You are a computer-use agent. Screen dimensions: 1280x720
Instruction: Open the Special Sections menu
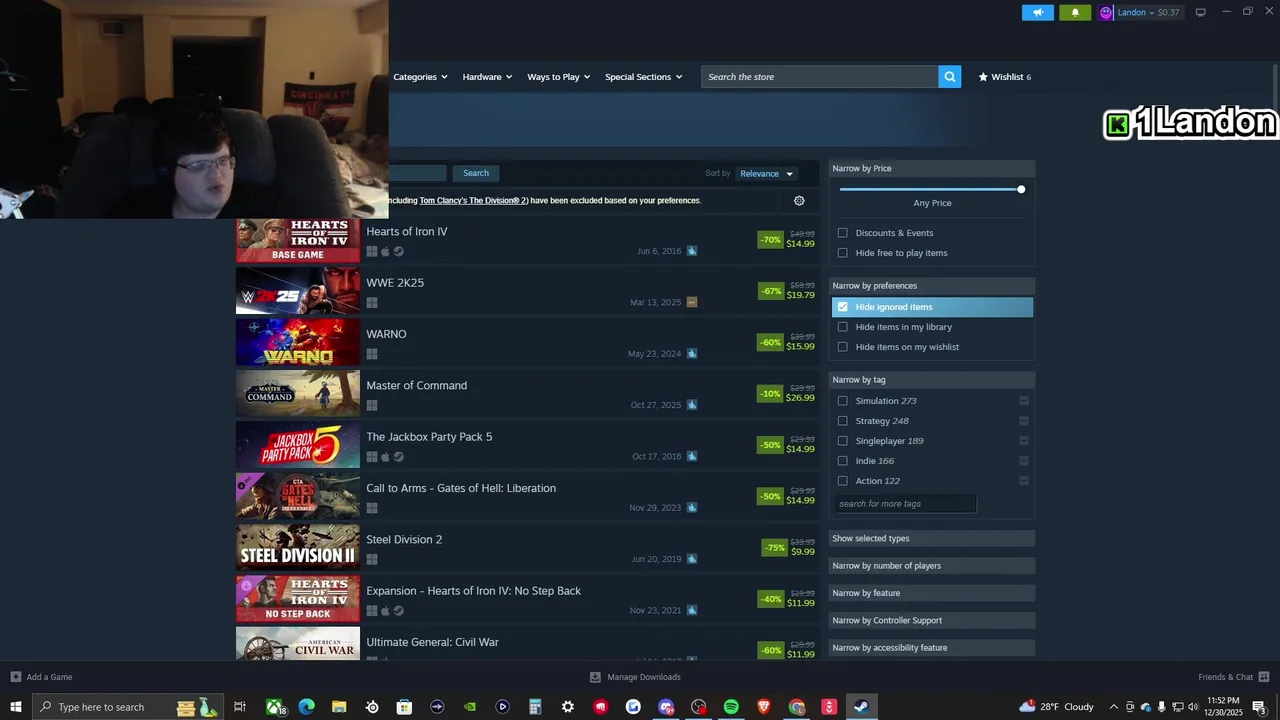[643, 77]
